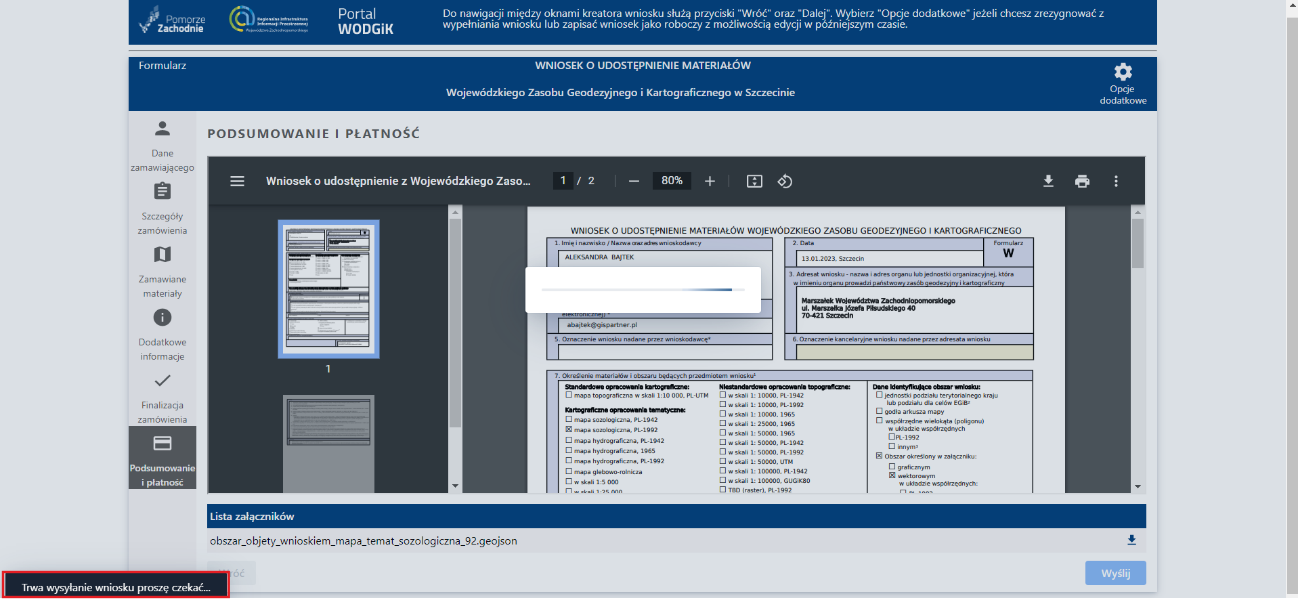Screen dimensions: 1298x599
Task: Download the geojson attachment file
Action: [x=1132, y=541]
